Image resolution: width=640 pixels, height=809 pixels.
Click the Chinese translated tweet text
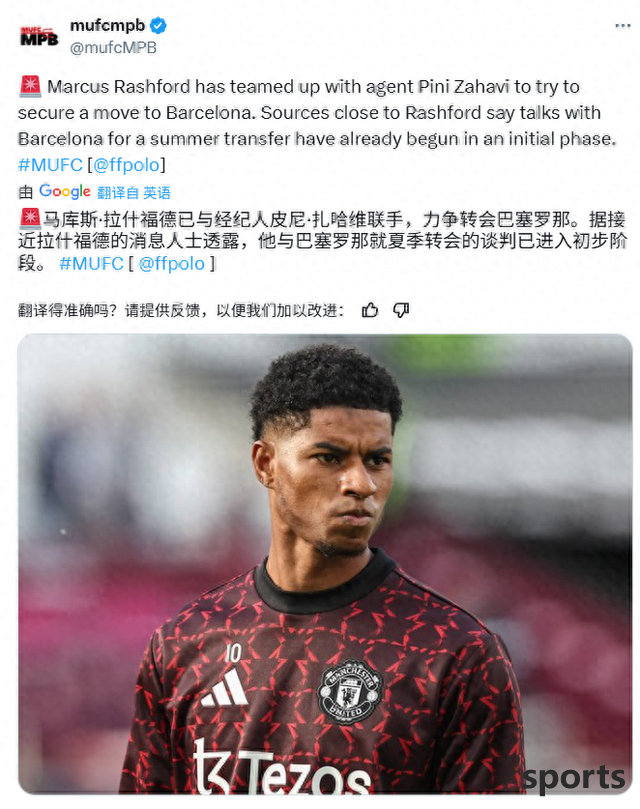point(323,241)
